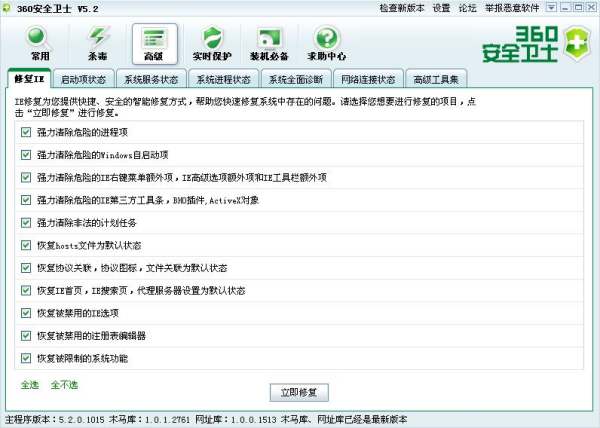Switch to the 网络连接状态 tab

(368, 79)
